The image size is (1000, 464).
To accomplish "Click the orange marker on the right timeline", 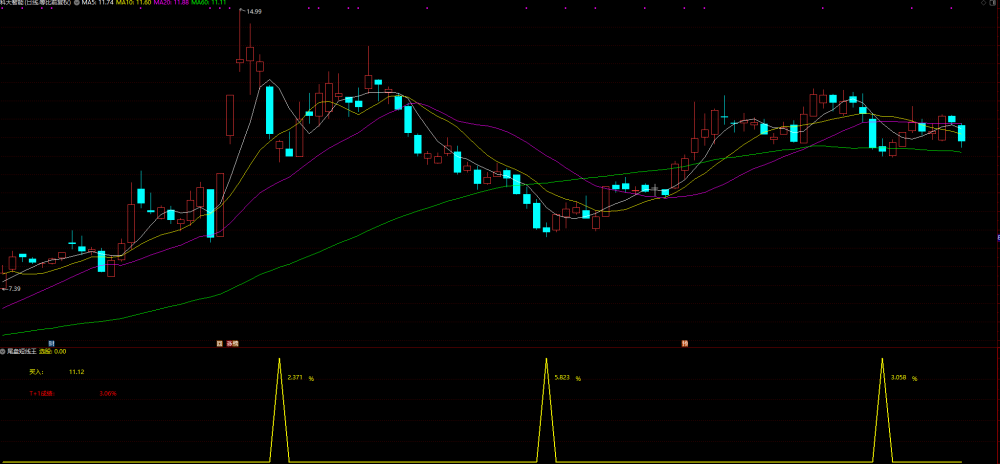I will click(685, 344).
